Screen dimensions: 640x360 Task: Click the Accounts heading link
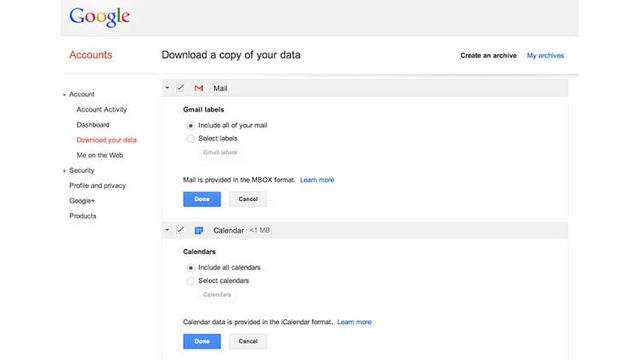click(91, 55)
